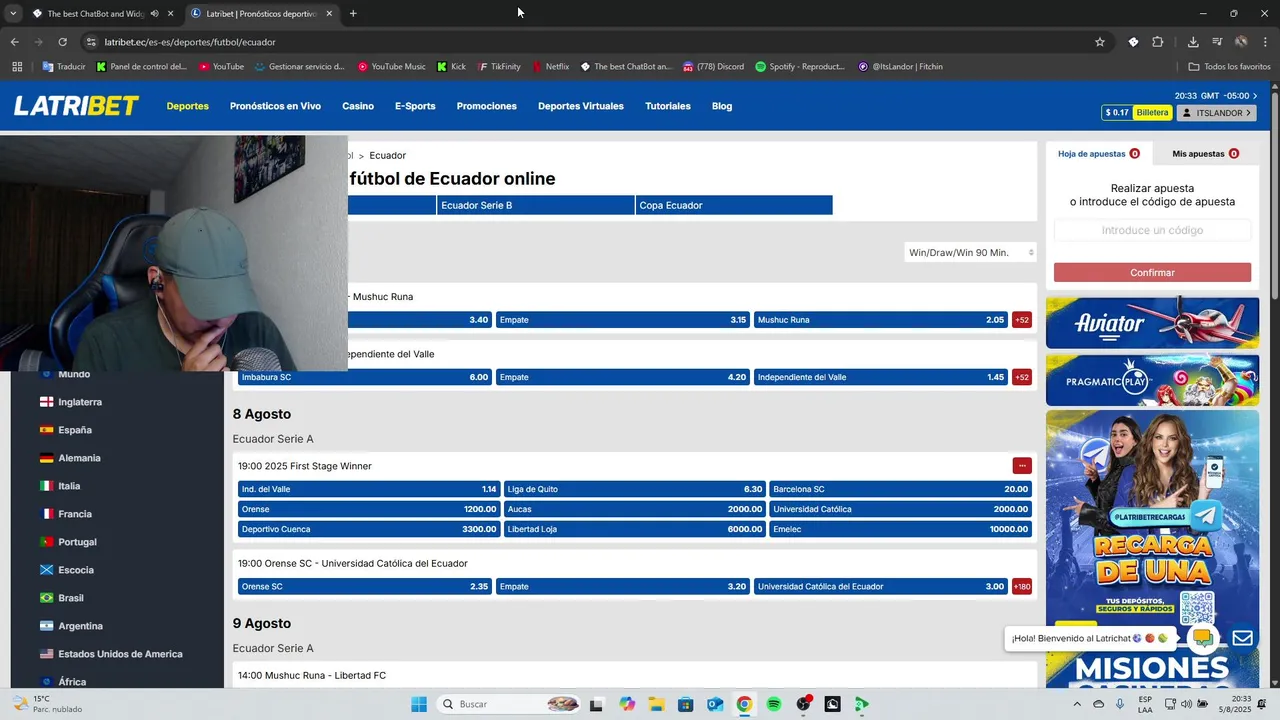Open a new browser tab with plus
Viewport: 1280px width, 720px height.
(353, 14)
